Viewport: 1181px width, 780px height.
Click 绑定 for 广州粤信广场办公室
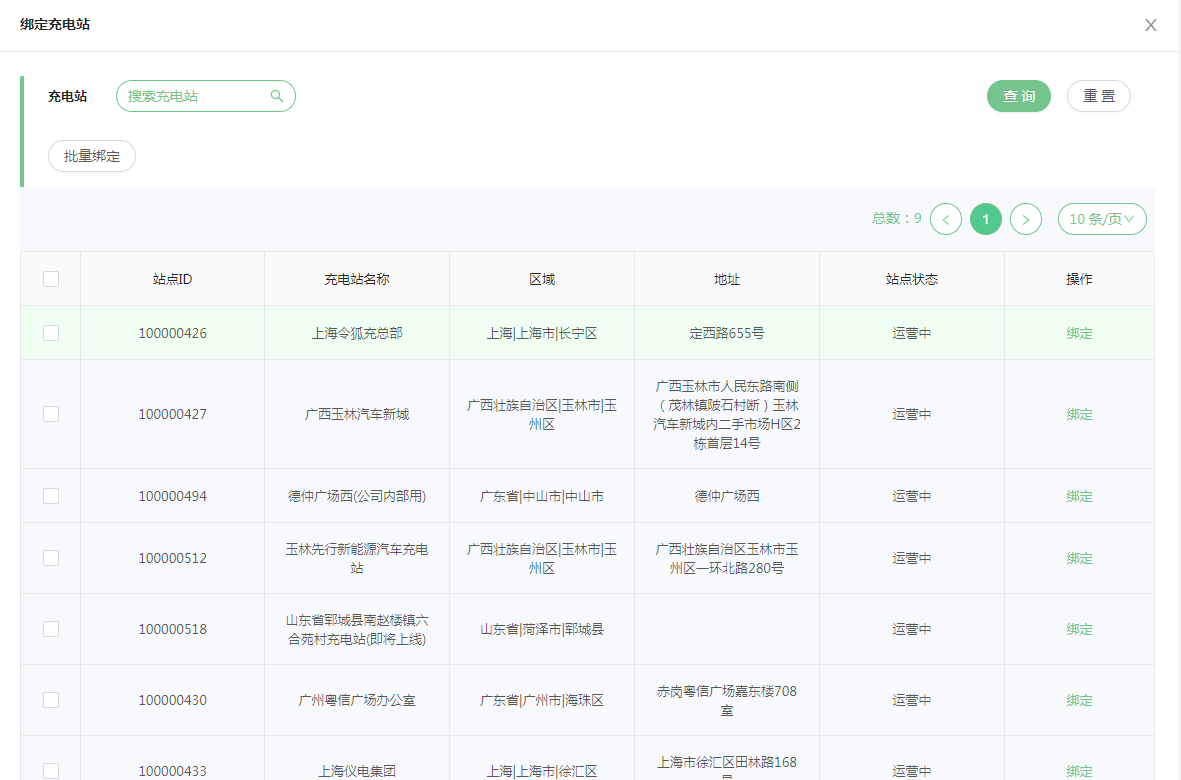point(1079,701)
